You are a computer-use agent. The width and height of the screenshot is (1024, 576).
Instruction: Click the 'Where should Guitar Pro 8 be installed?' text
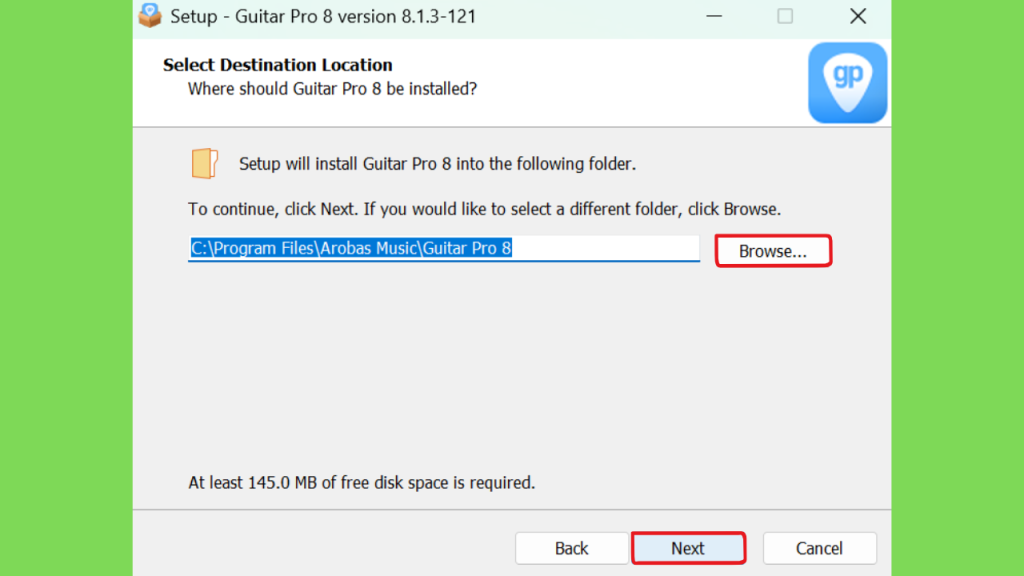pyautogui.click(x=332, y=89)
